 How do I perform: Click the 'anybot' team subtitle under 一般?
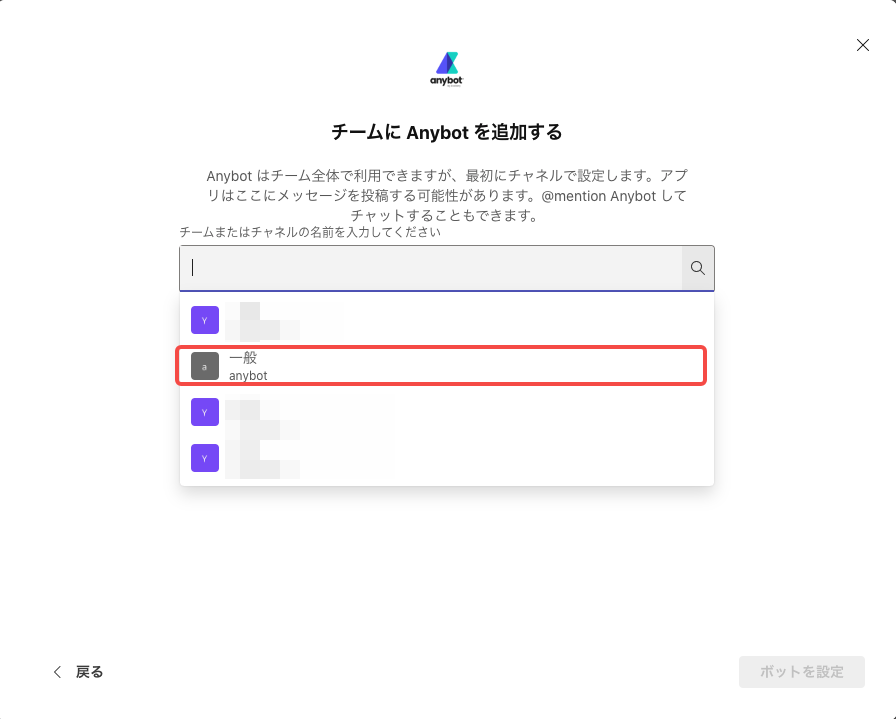pyautogui.click(x=248, y=376)
